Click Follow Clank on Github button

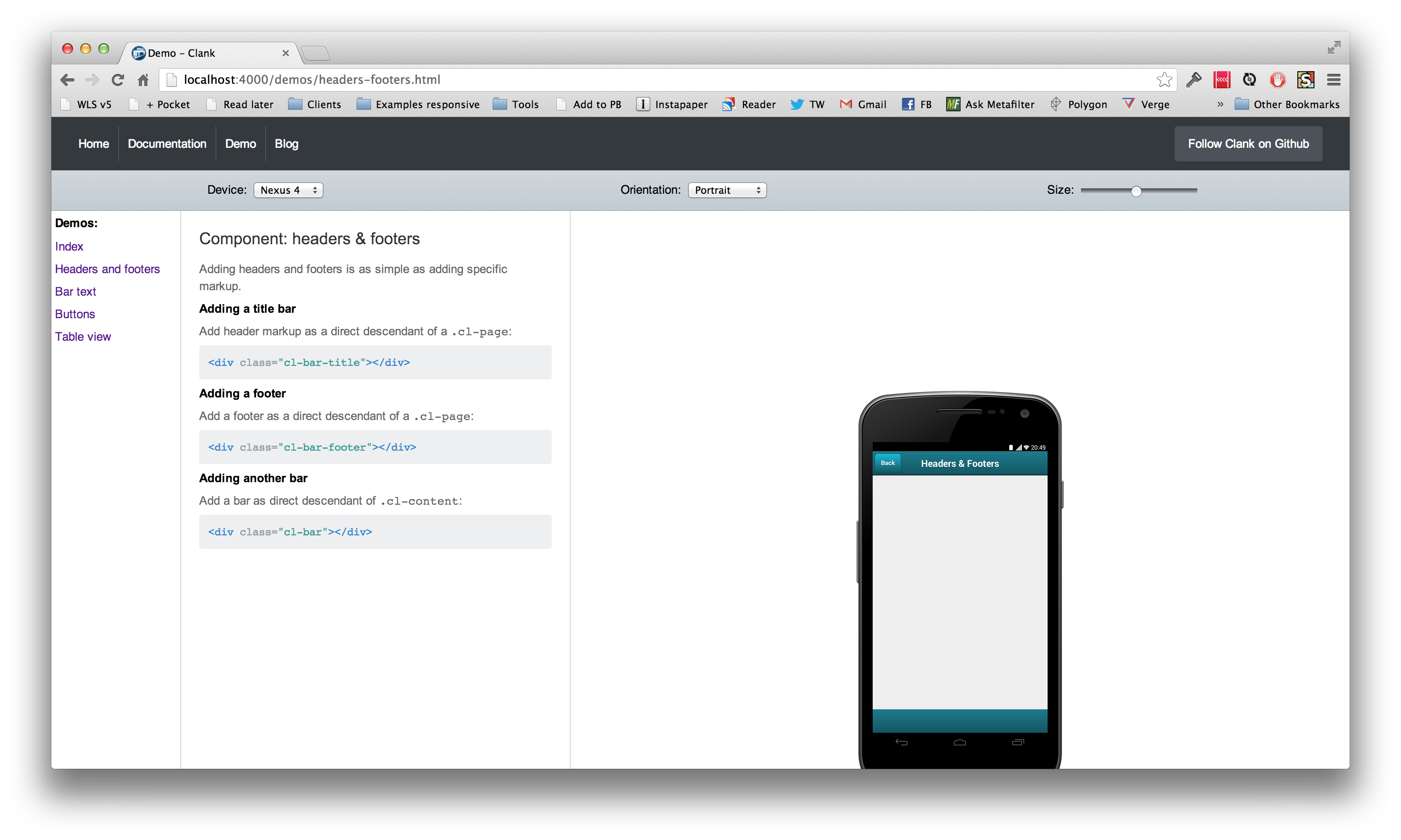click(1248, 143)
